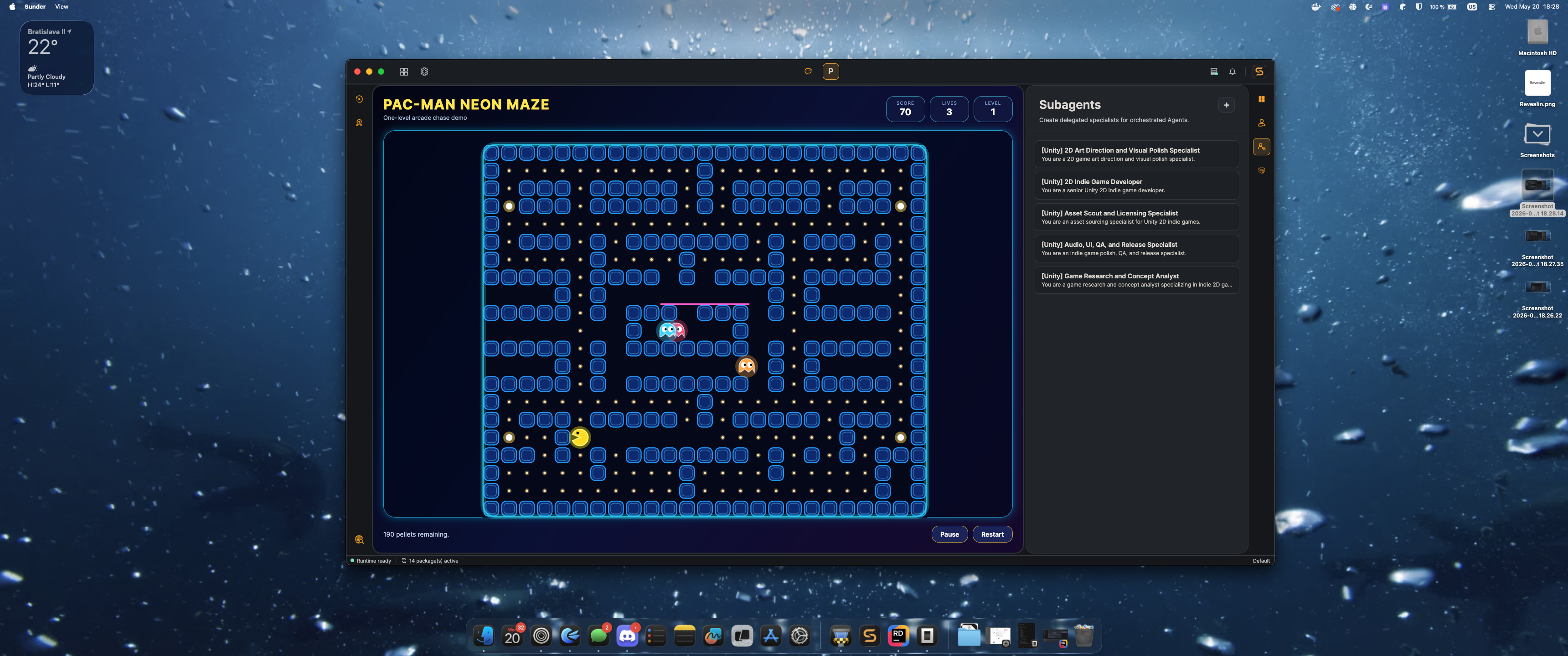Open the grid layout icon in title bar
1568x656 pixels.
click(x=403, y=72)
